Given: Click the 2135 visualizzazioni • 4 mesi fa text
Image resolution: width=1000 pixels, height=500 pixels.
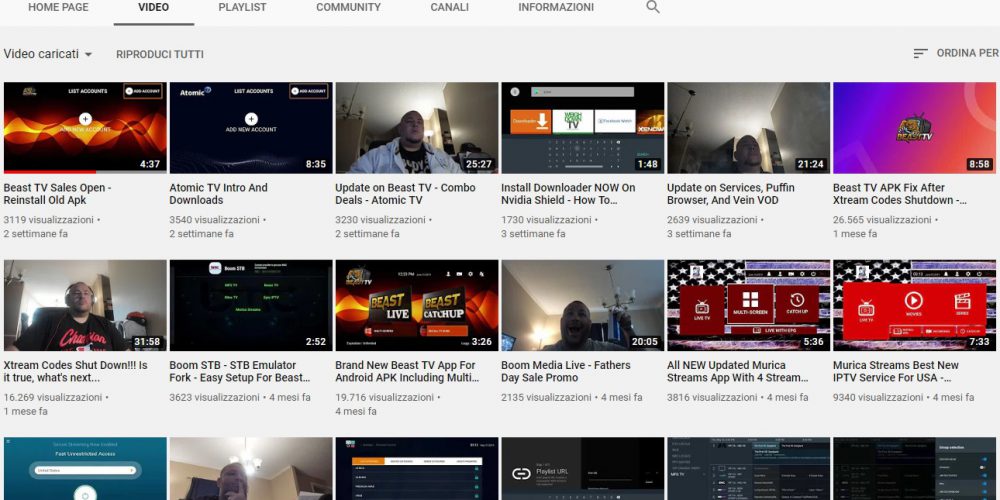Looking at the screenshot, I should tap(572, 397).
